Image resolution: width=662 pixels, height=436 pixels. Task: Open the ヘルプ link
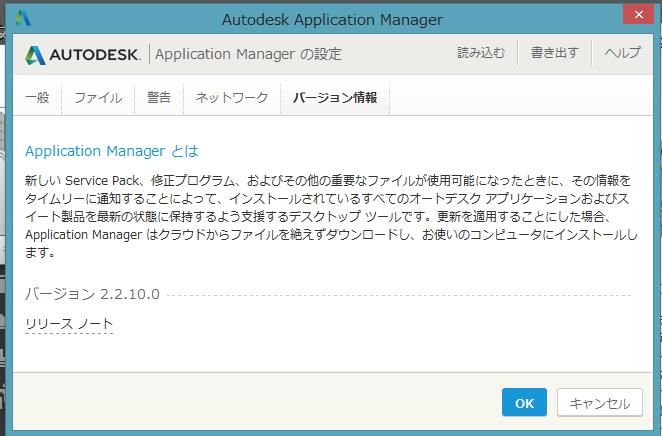[622, 53]
